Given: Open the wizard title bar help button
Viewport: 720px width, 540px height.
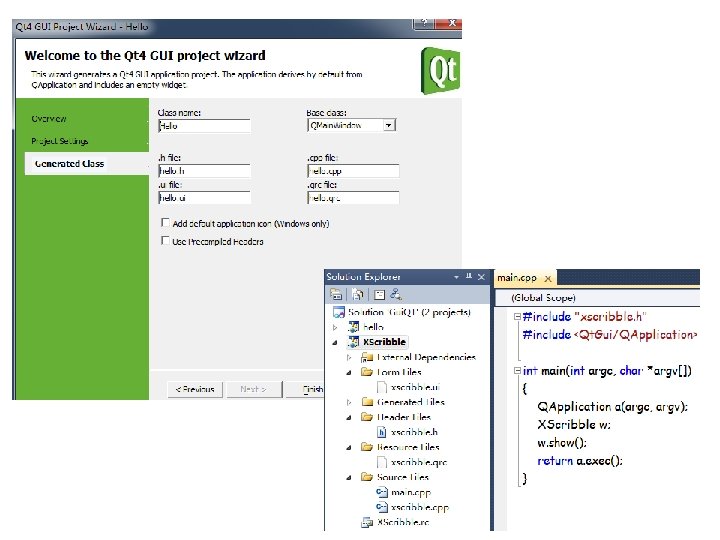Looking at the screenshot, I should tap(424, 24).
